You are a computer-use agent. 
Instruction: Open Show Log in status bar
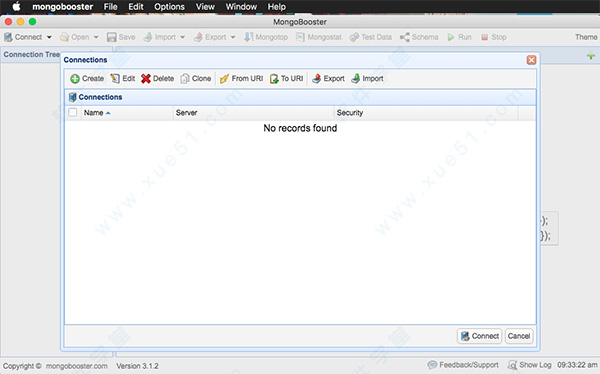tap(530, 365)
